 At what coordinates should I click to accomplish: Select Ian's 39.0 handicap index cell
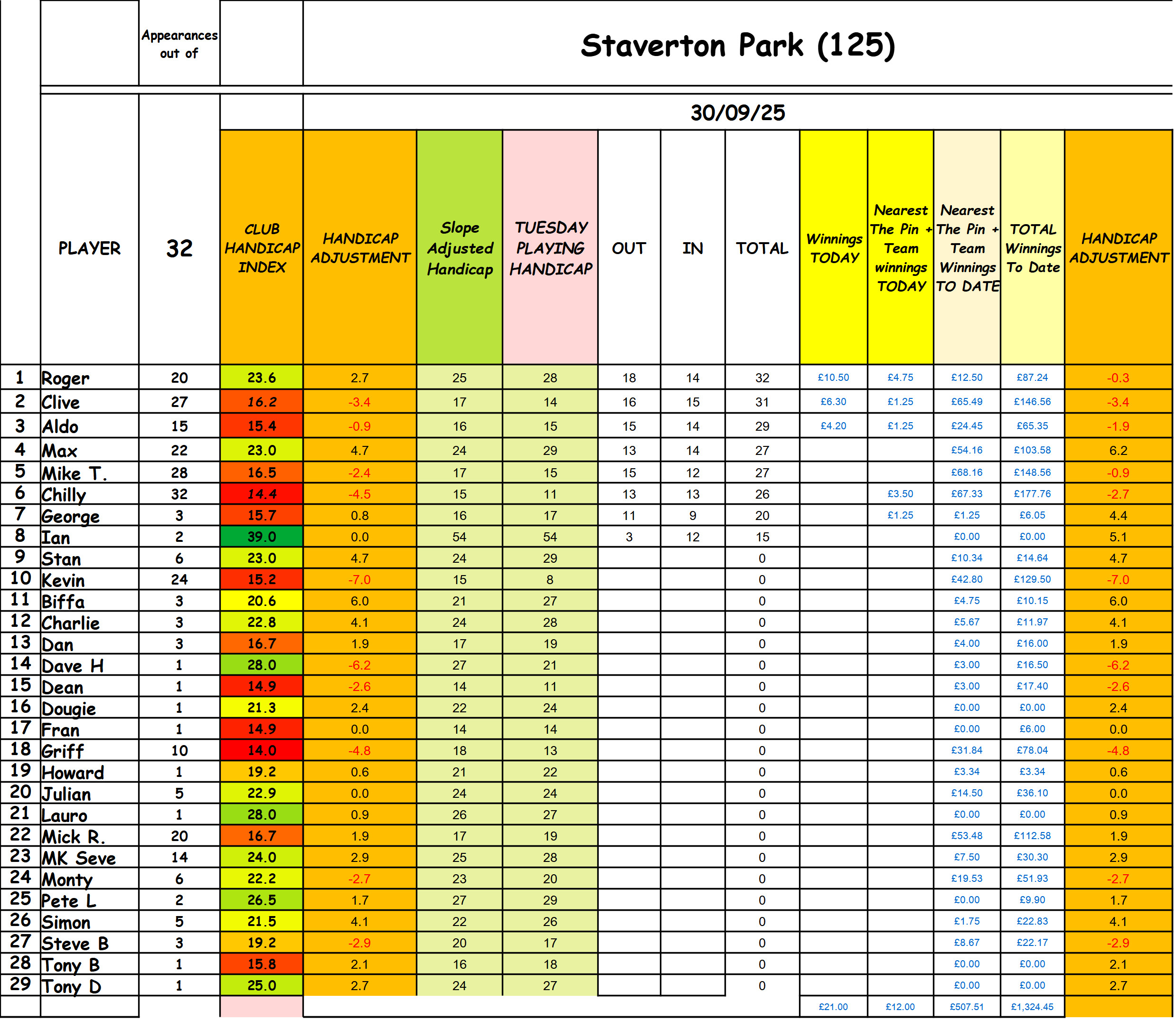(x=262, y=537)
